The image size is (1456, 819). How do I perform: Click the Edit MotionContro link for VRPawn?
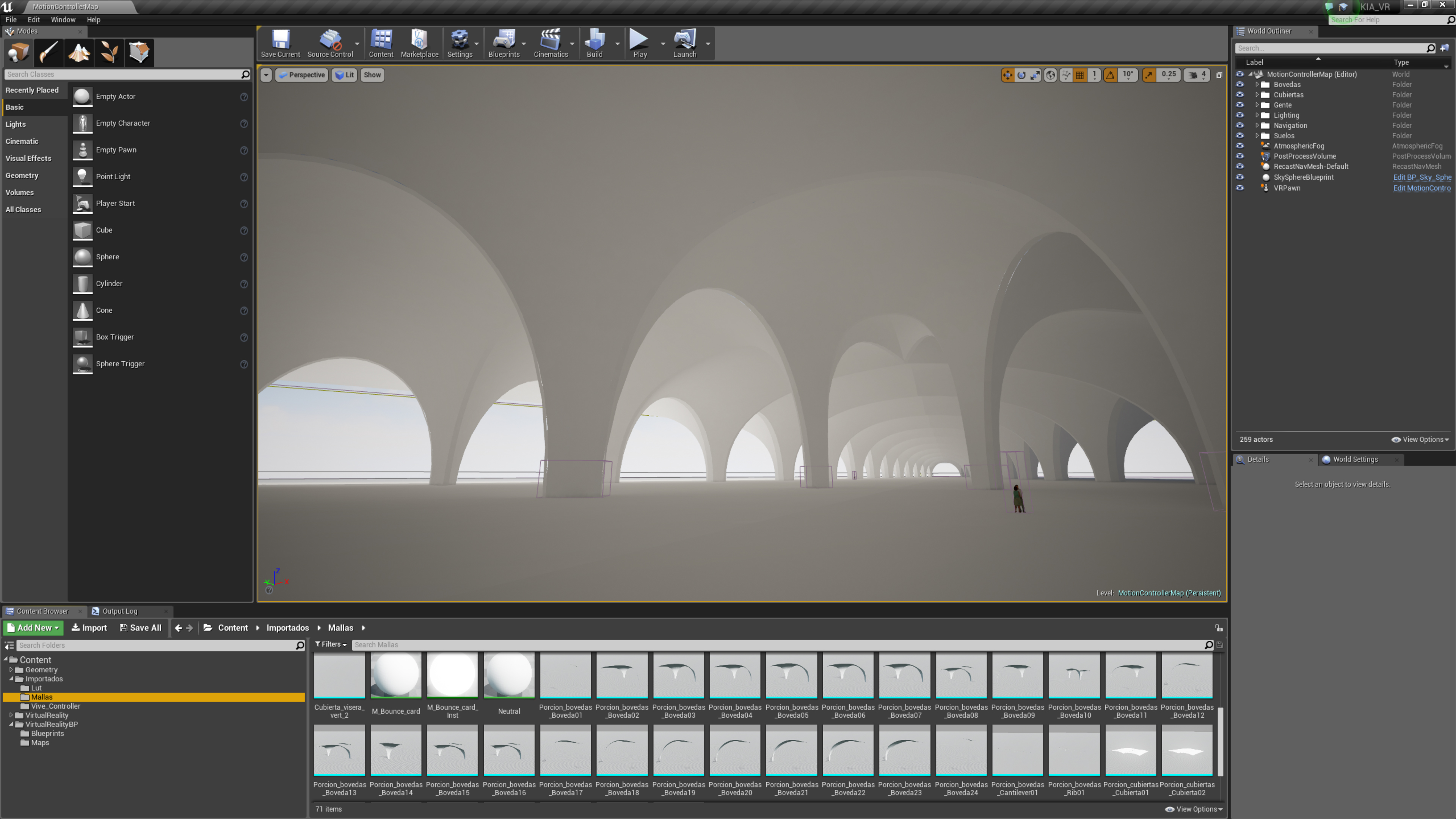pos(1421,188)
